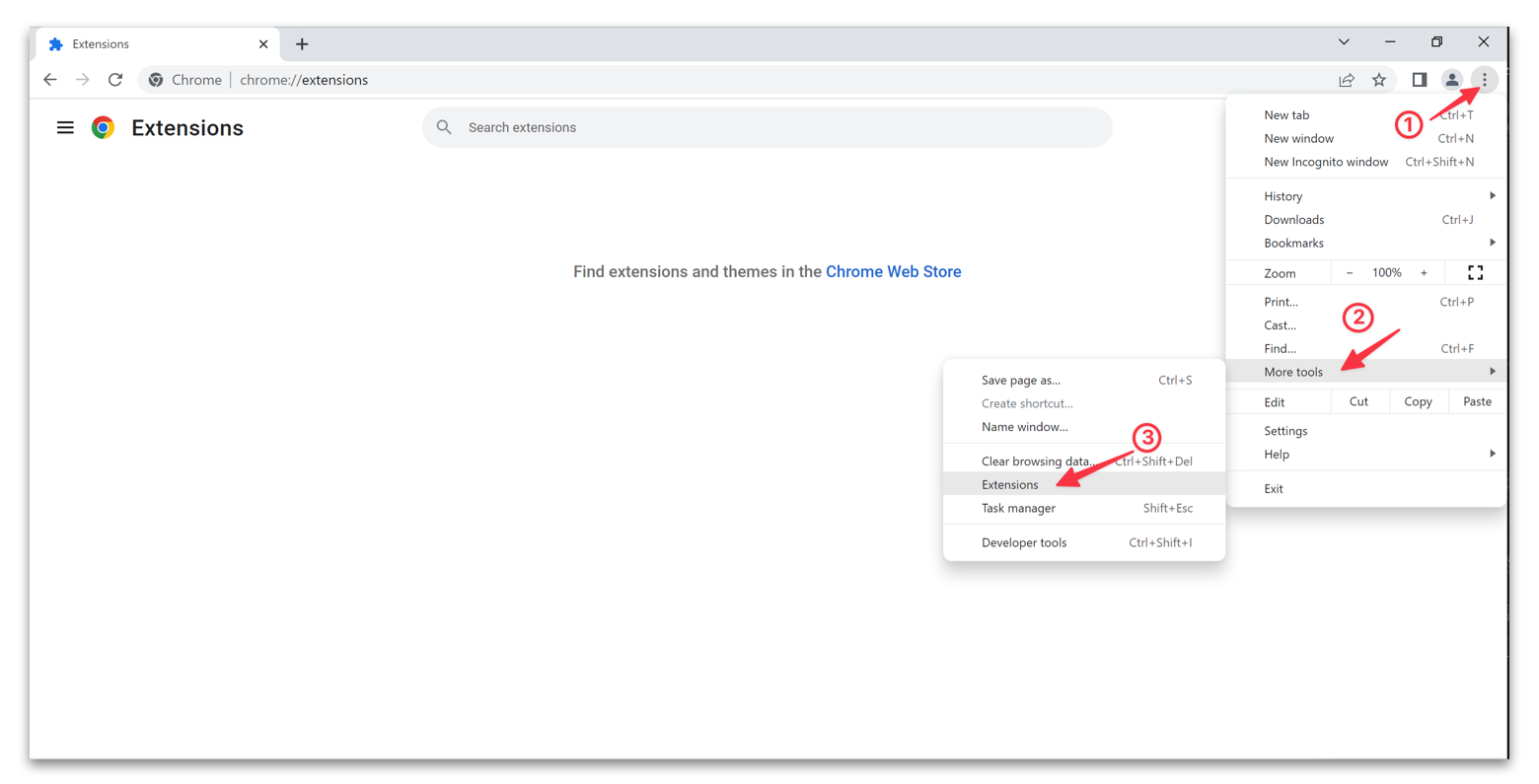Select Extensions from the More tools submenu
The height and width of the screenshot is (784, 1539).
1009,484
